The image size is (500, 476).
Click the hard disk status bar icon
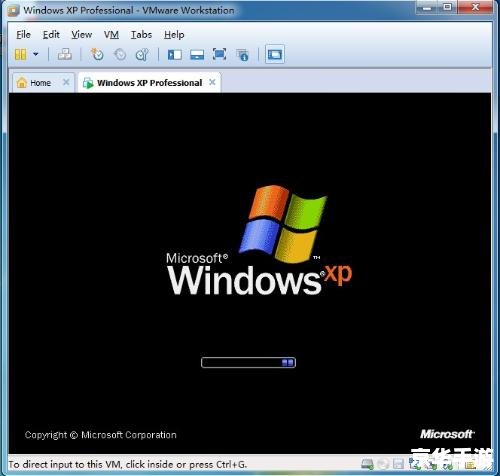pyautogui.click(x=367, y=464)
